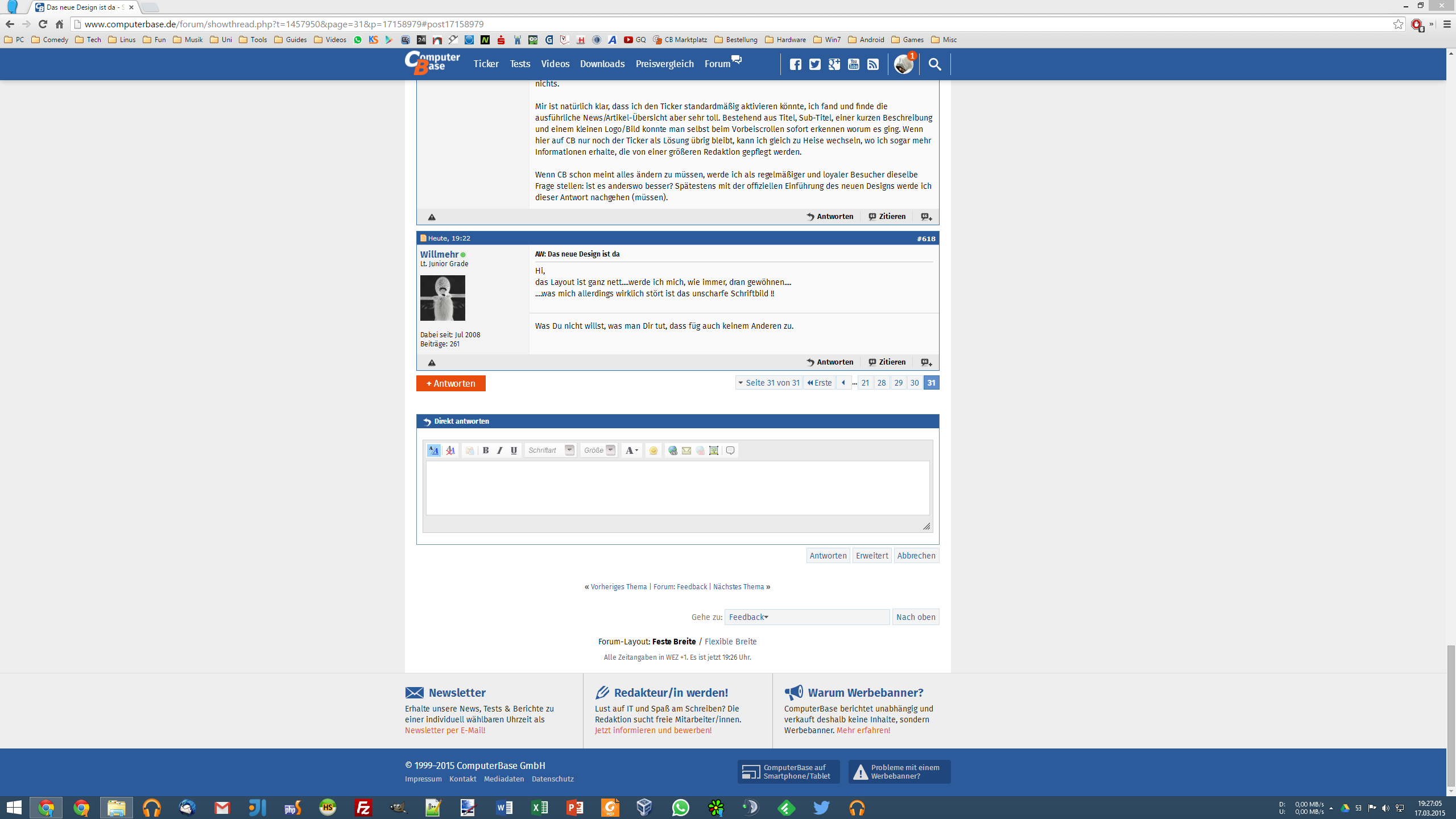Click the insert image icon in editor
This screenshot has height=819, width=1456.
click(714, 450)
